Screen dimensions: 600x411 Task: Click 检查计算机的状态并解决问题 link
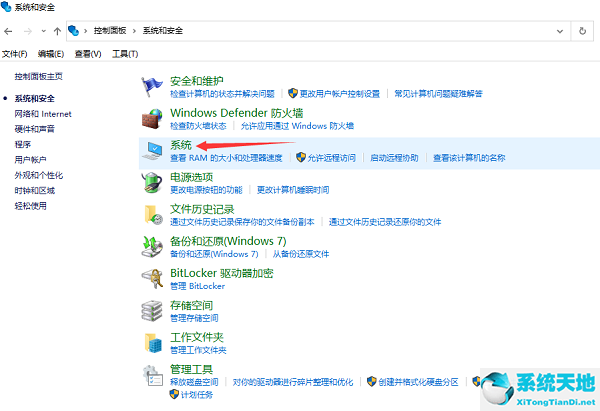tap(222, 94)
